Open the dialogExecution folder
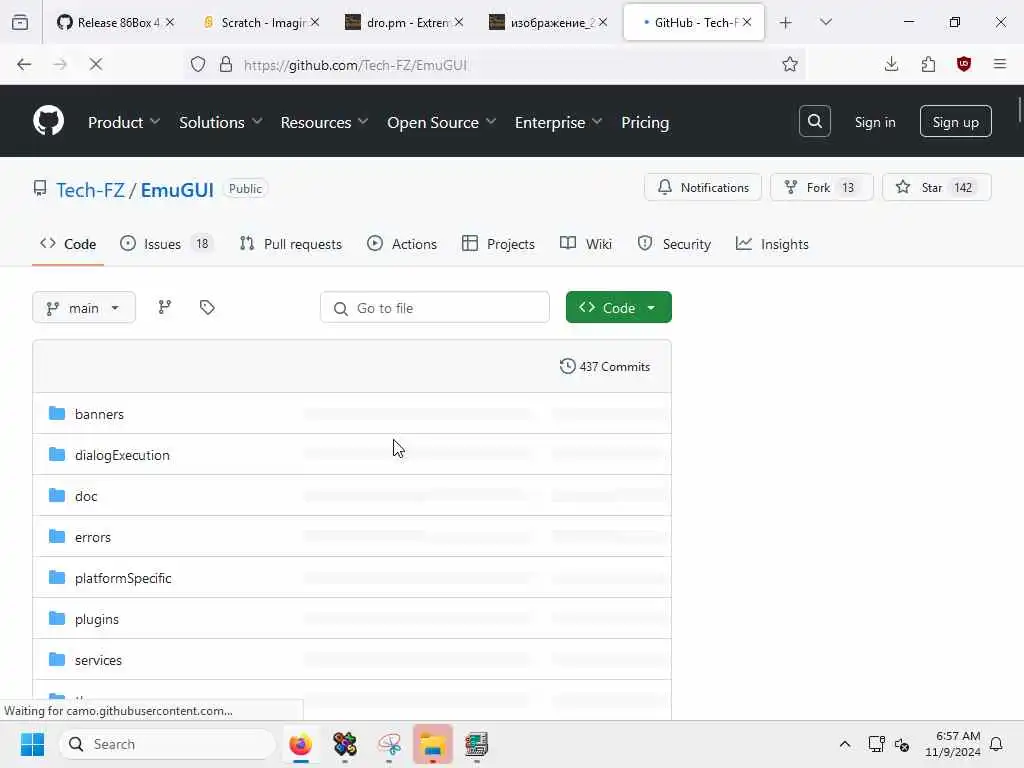Image resolution: width=1024 pixels, height=768 pixels. point(122,455)
